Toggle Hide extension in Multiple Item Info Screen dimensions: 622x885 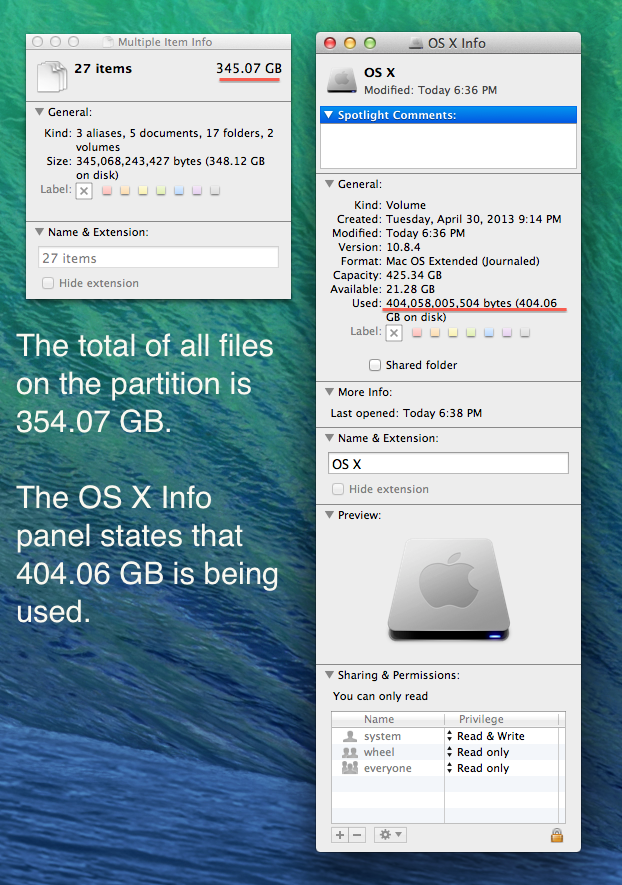(48, 283)
